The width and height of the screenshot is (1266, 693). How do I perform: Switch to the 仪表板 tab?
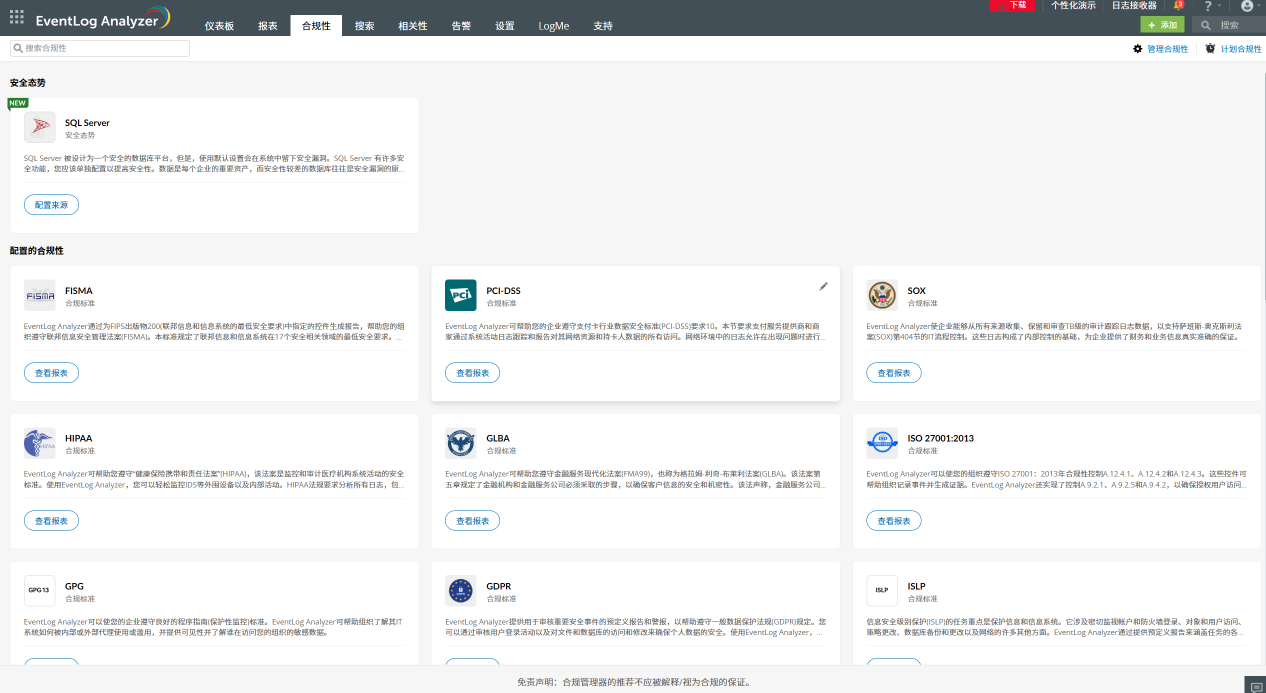click(219, 26)
